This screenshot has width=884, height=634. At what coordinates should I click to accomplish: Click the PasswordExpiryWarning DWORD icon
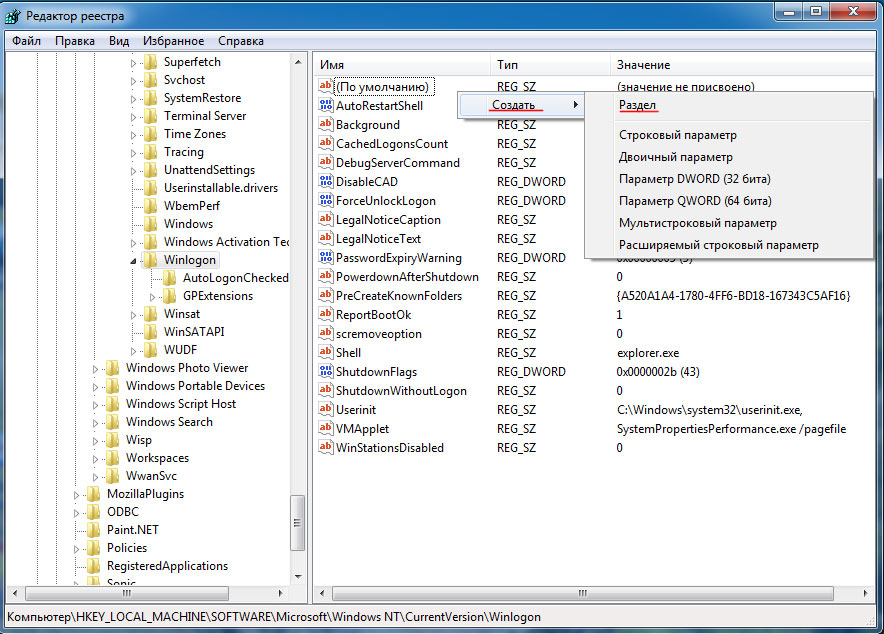(x=325, y=258)
